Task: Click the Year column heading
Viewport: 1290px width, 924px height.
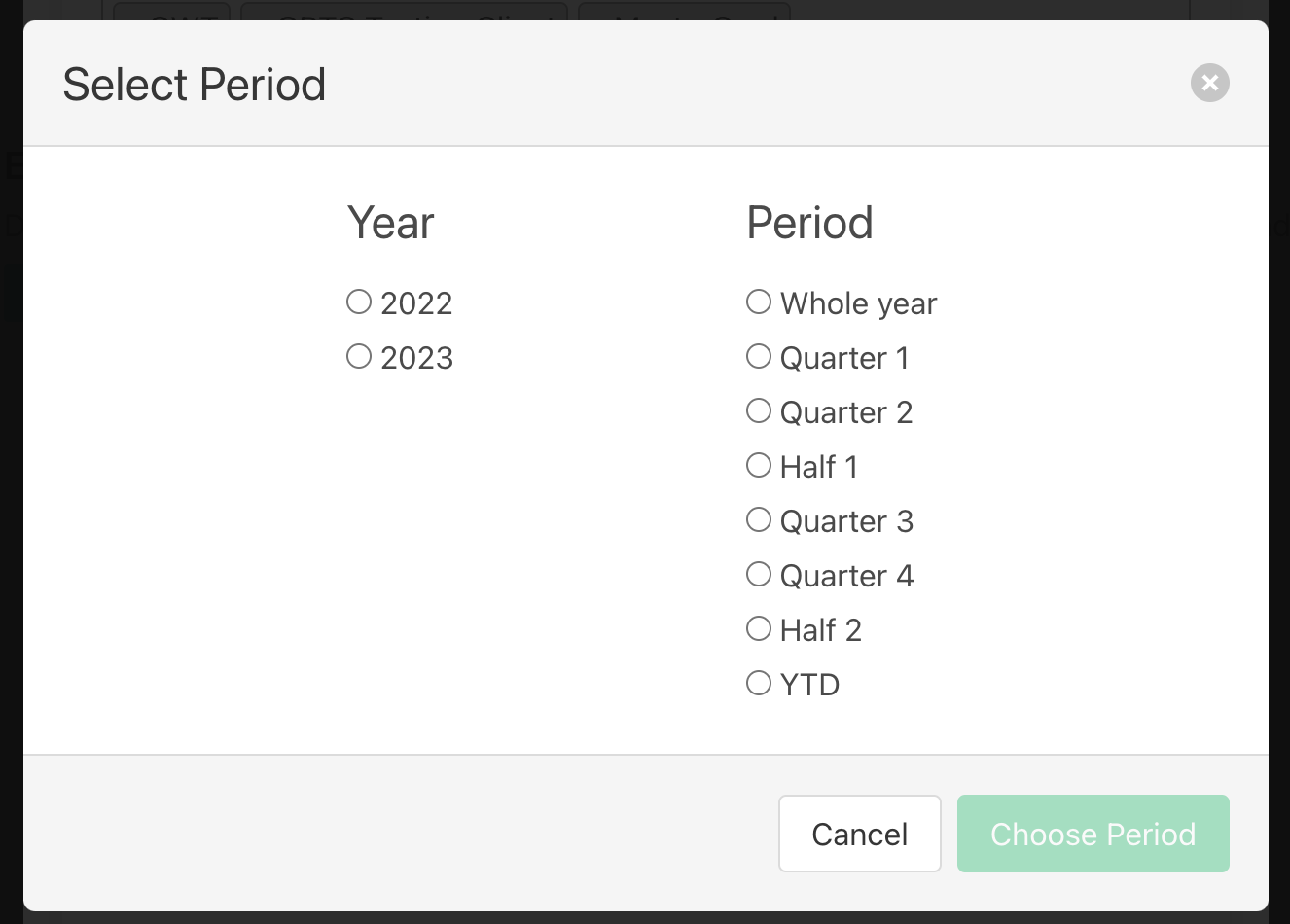Action: pyautogui.click(x=390, y=223)
